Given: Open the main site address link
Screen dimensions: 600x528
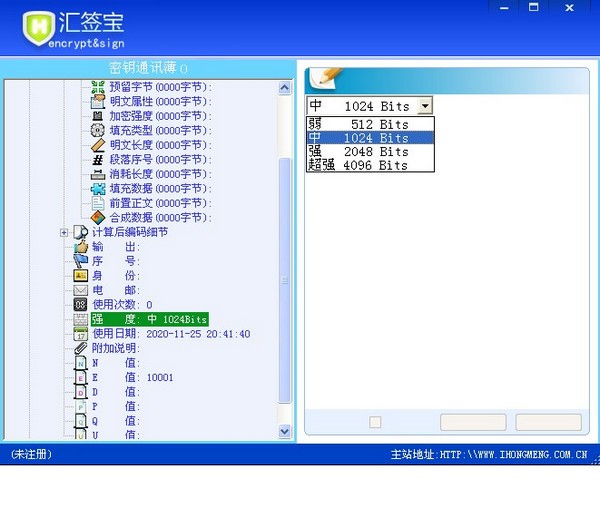Looking at the screenshot, I should tap(489, 455).
